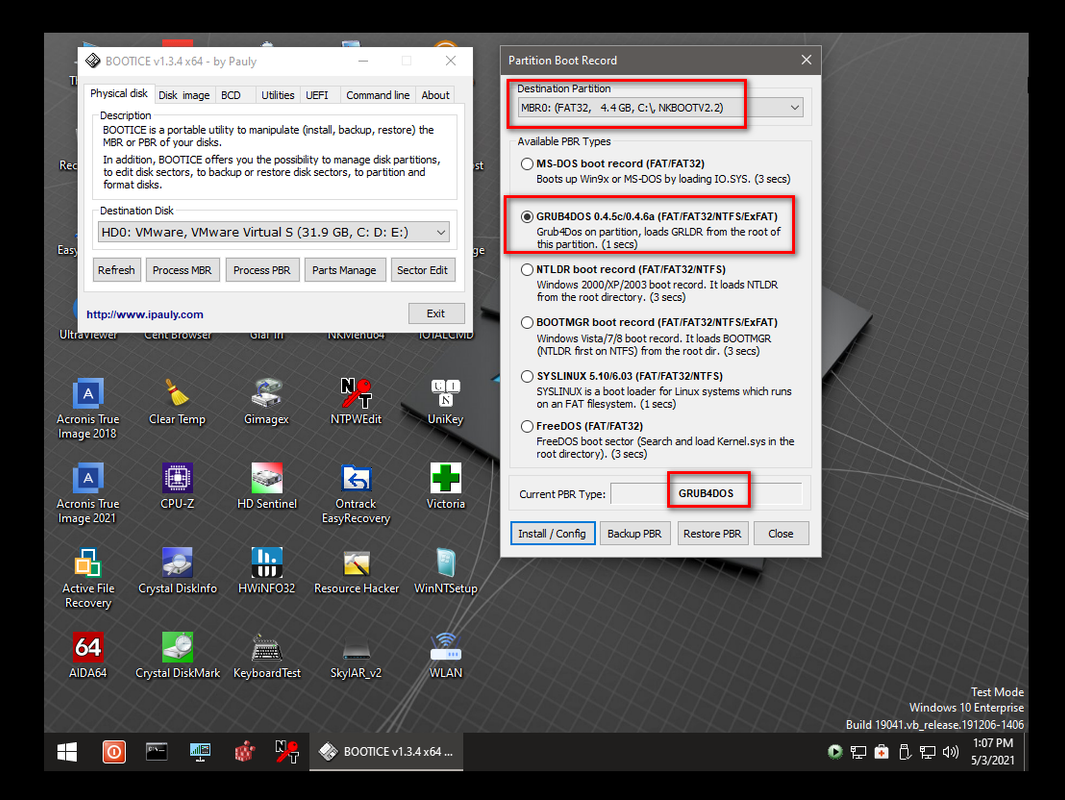Launch Crystal DiskMark desktop icon

(177, 655)
